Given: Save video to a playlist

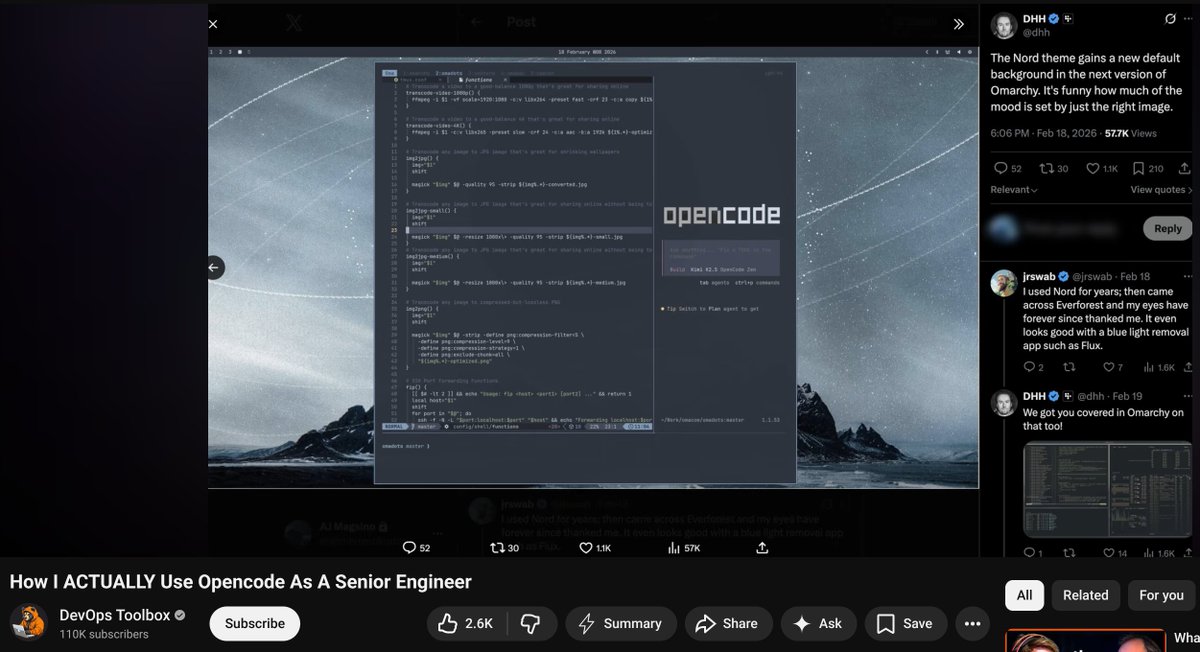Looking at the screenshot, I should click(905, 623).
